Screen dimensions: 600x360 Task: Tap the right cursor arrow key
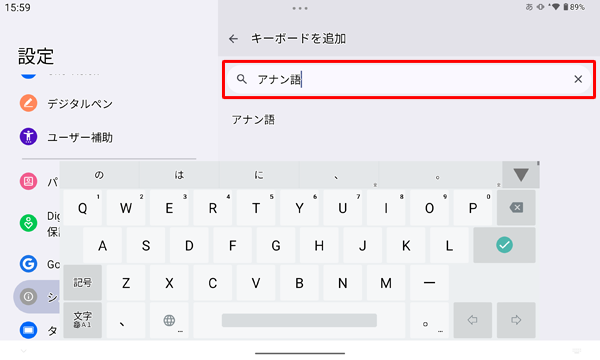pyautogui.click(x=516, y=320)
